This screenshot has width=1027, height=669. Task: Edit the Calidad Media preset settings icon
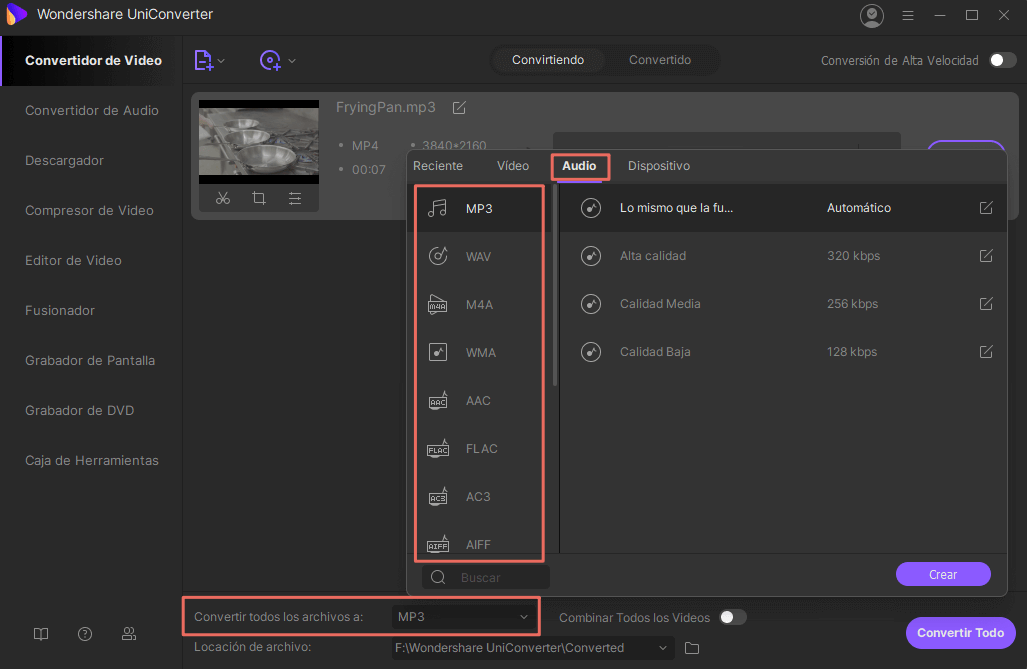pos(986,303)
